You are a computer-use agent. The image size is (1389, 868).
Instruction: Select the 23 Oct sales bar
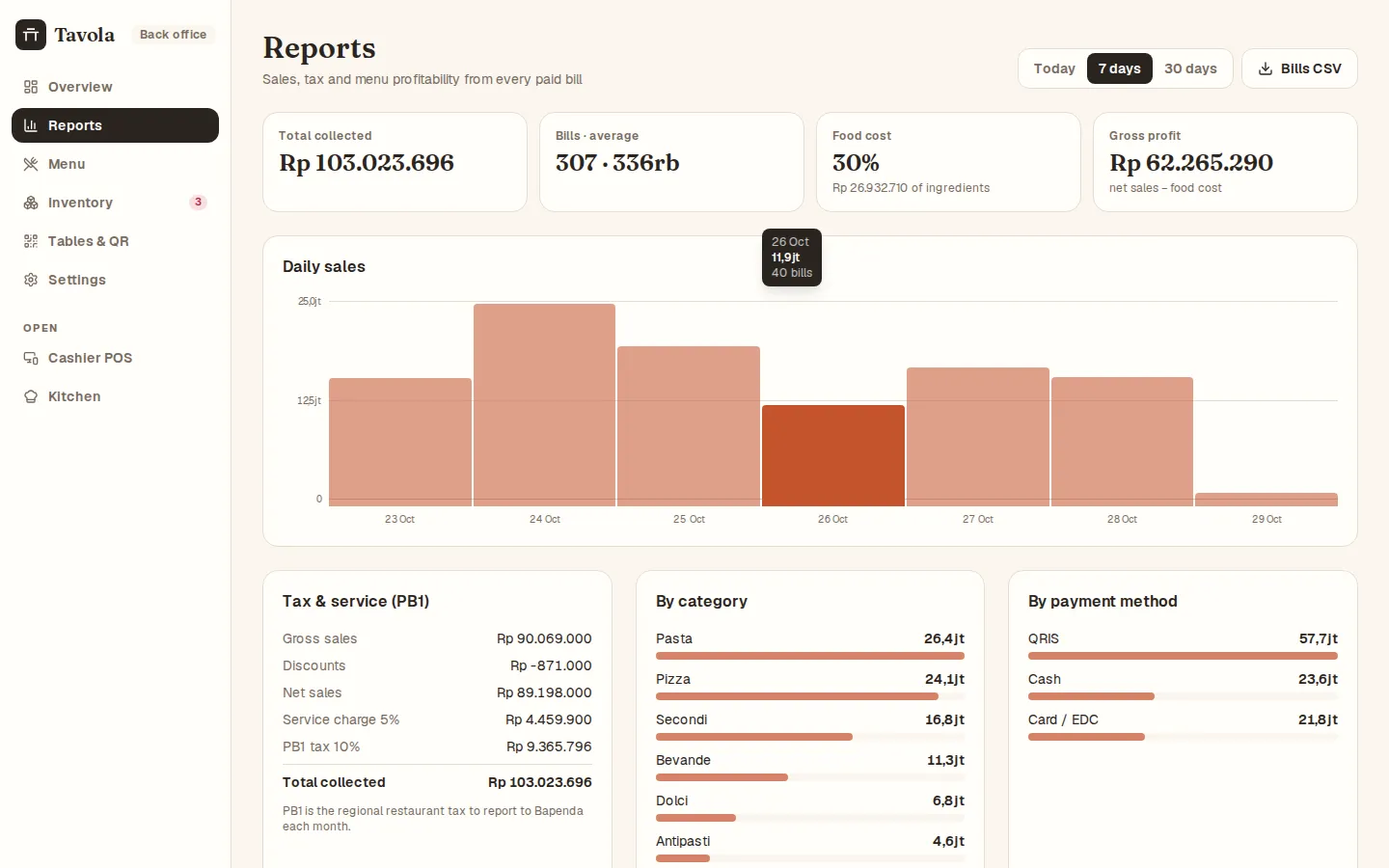tap(400, 442)
